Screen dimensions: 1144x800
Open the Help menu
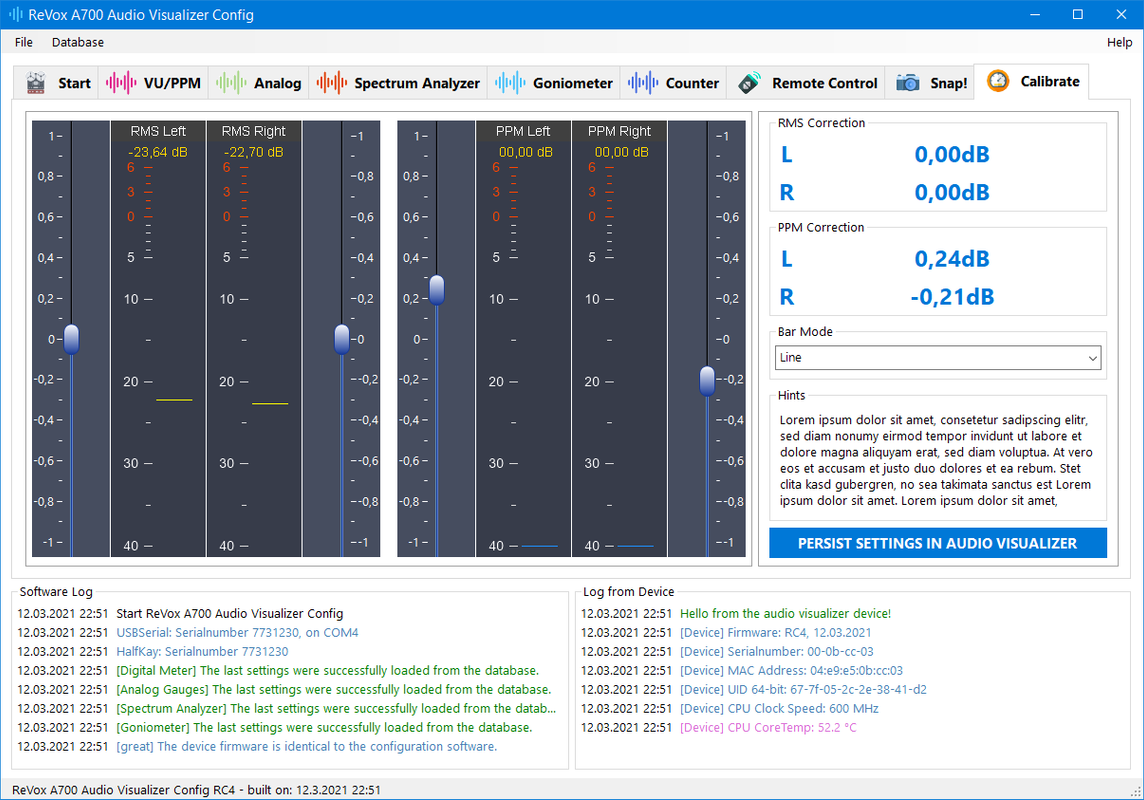[1119, 42]
